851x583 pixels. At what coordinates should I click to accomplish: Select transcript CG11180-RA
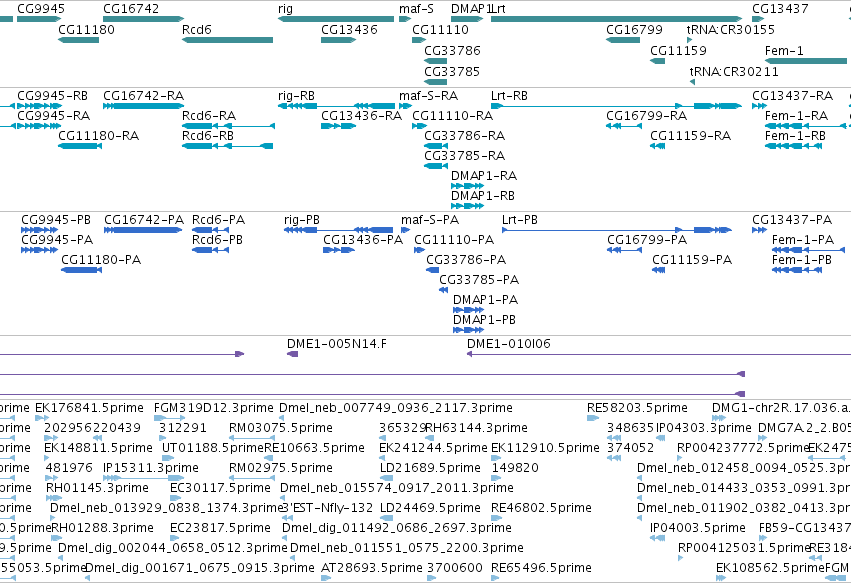click(x=99, y=136)
